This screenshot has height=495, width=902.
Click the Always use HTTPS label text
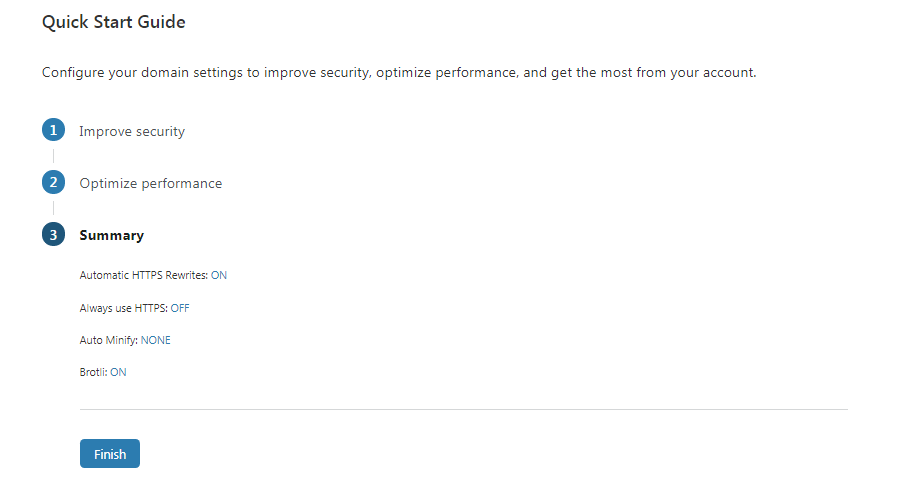pyautogui.click(x=123, y=308)
